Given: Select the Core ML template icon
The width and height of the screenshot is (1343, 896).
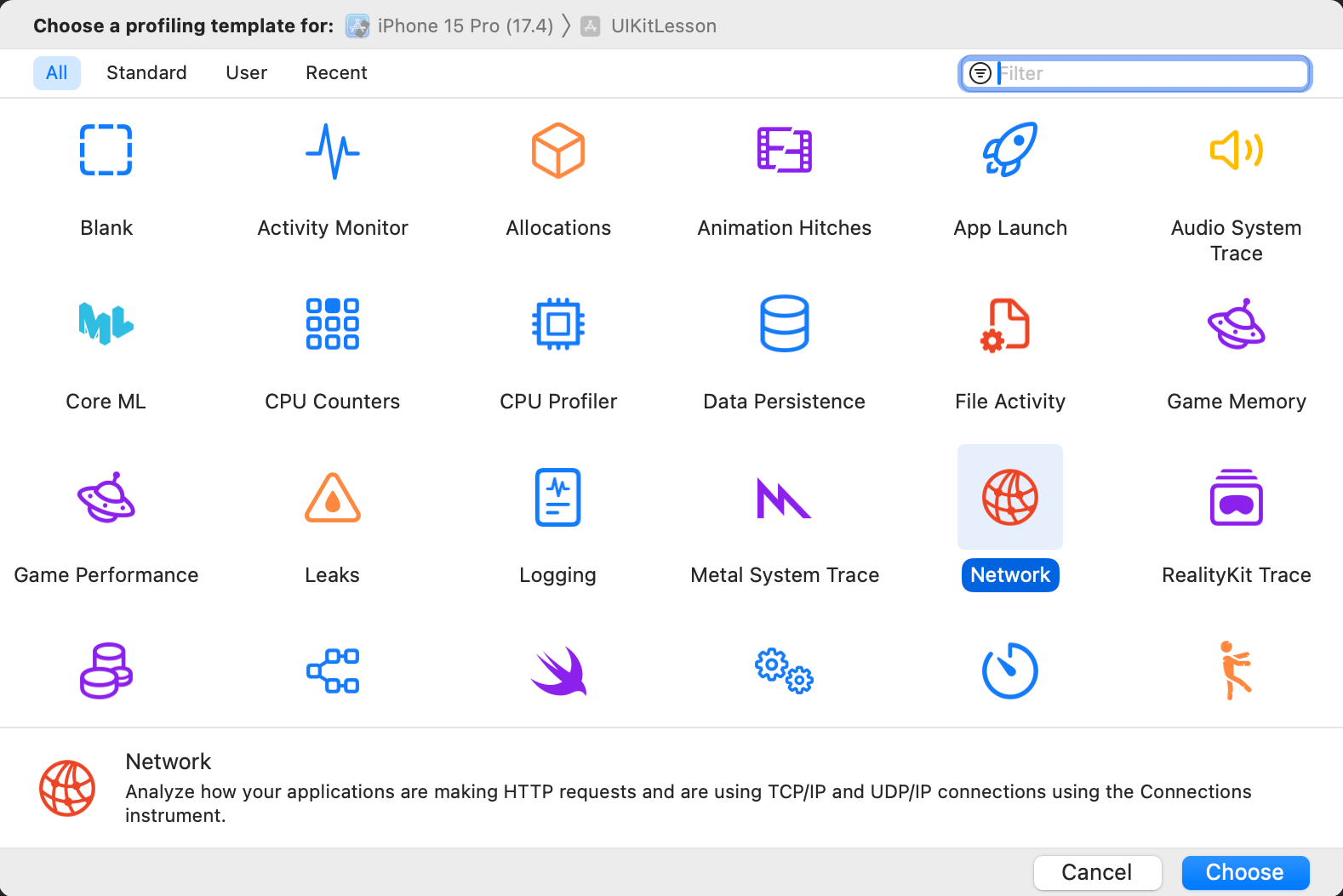Looking at the screenshot, I should [106, 323].
